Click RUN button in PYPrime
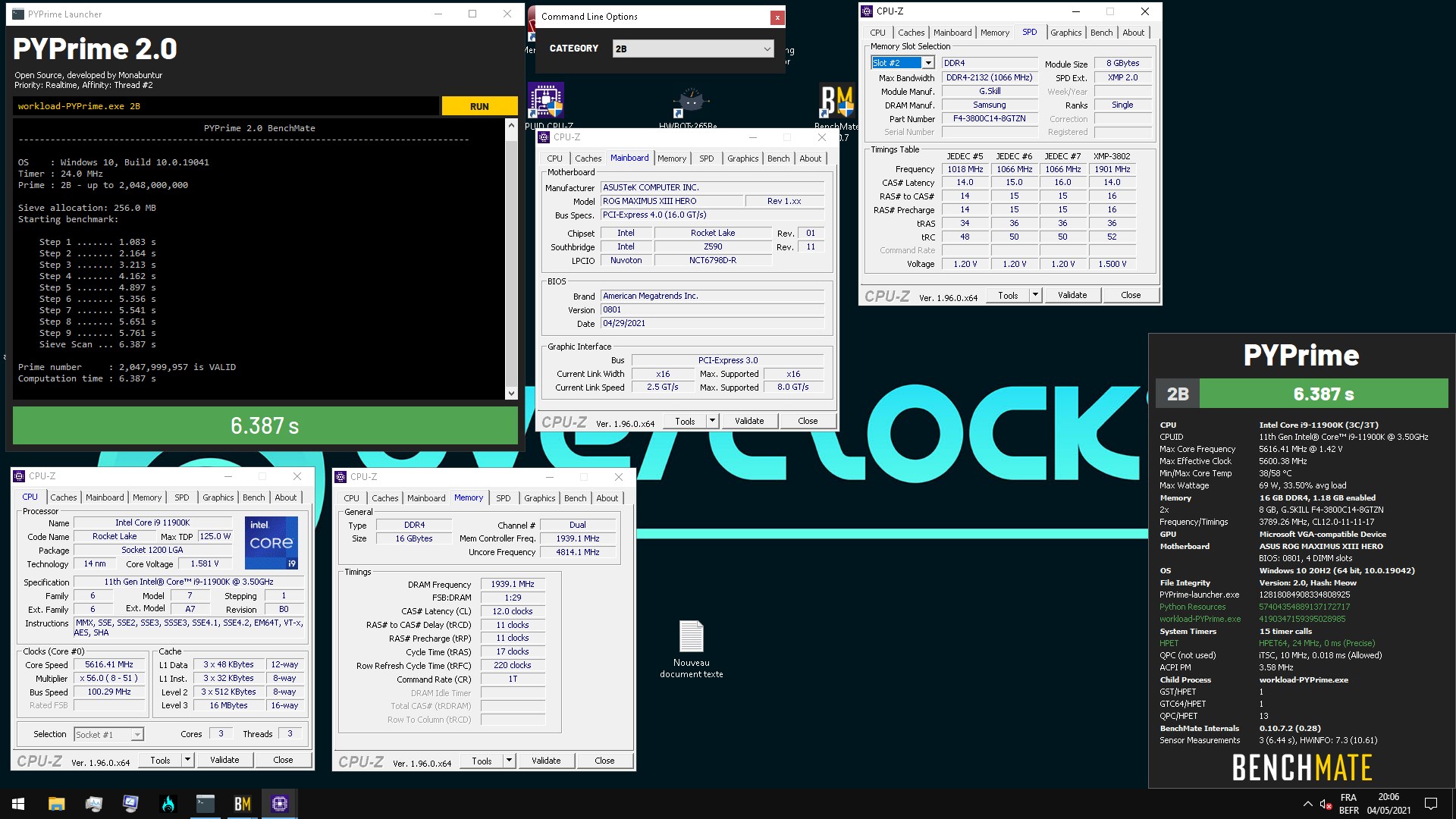1456x819 pixels. [x=479, y=106]
